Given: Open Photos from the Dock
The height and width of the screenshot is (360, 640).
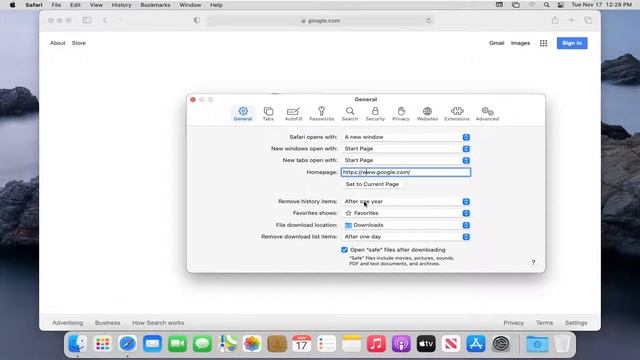Looking at the screenshot, I should [x=252, y=344].
